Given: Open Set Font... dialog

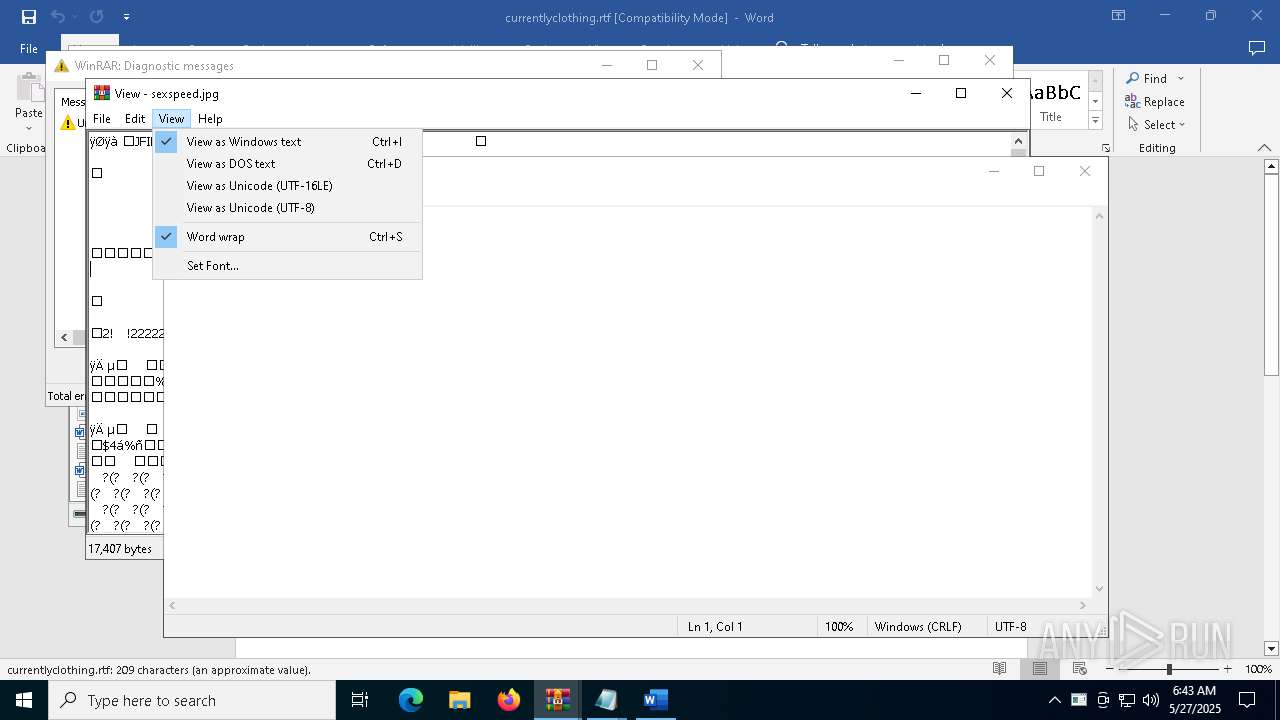Looking at the screenshot, I should [x=287, y=266].
